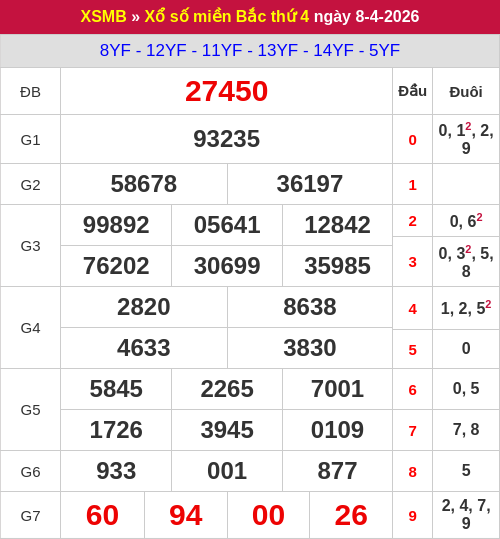Select G4 number 8638
The image size is (500, 539).
310,307
